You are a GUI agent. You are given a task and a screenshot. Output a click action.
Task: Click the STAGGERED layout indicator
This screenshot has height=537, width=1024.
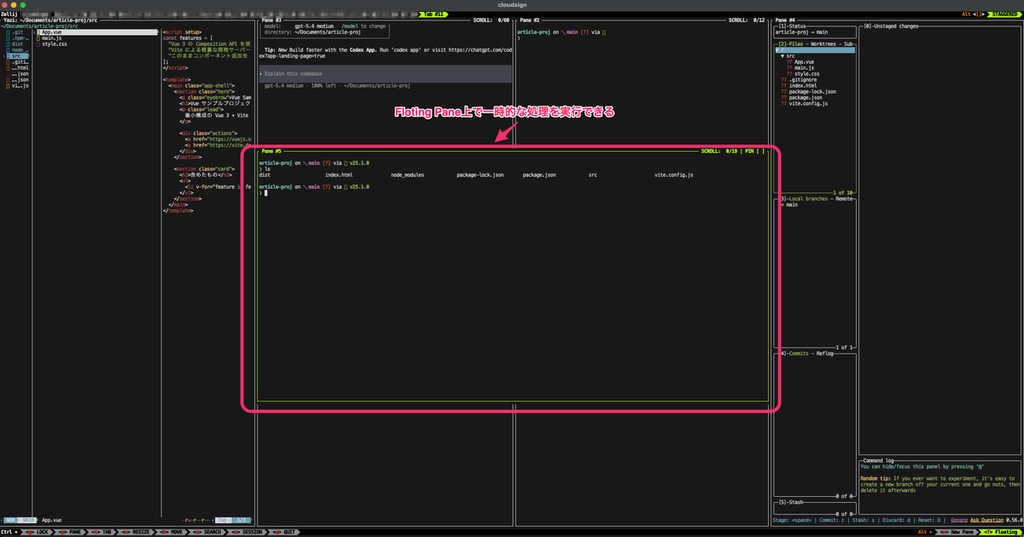pos(1004,14)
